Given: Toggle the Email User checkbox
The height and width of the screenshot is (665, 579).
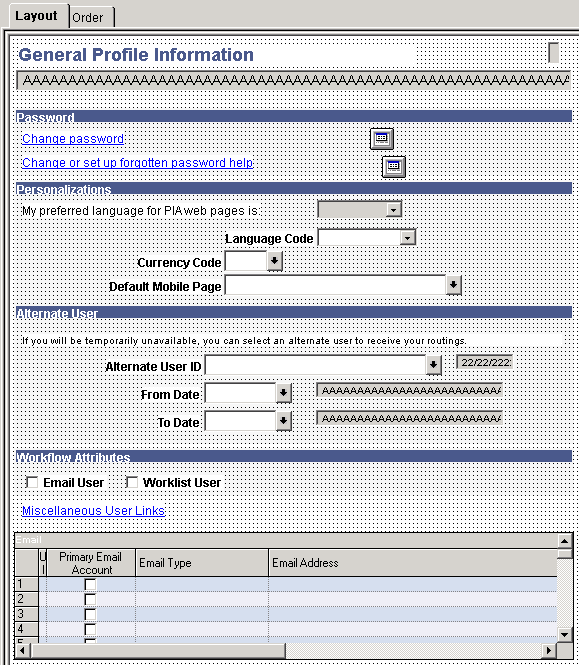Looking at the screenshot, I should (32, 482).
